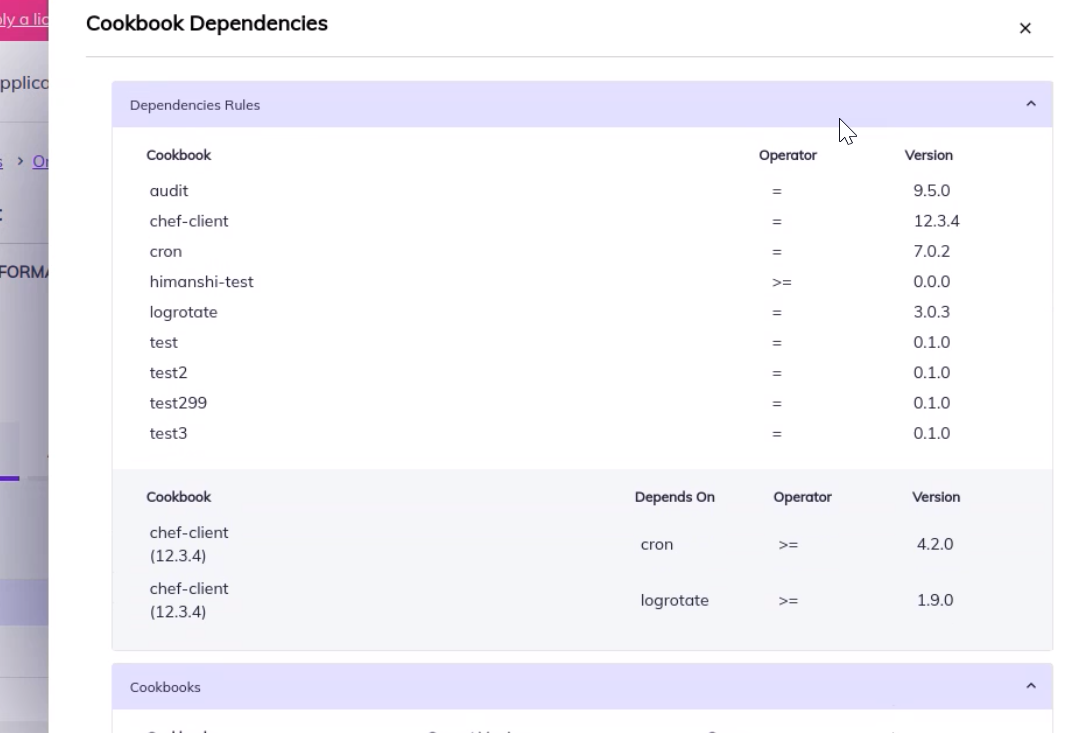Select the chef-client cookbook entry
The height and width of the screenshot is (733, 1085).
pos(189,221)
